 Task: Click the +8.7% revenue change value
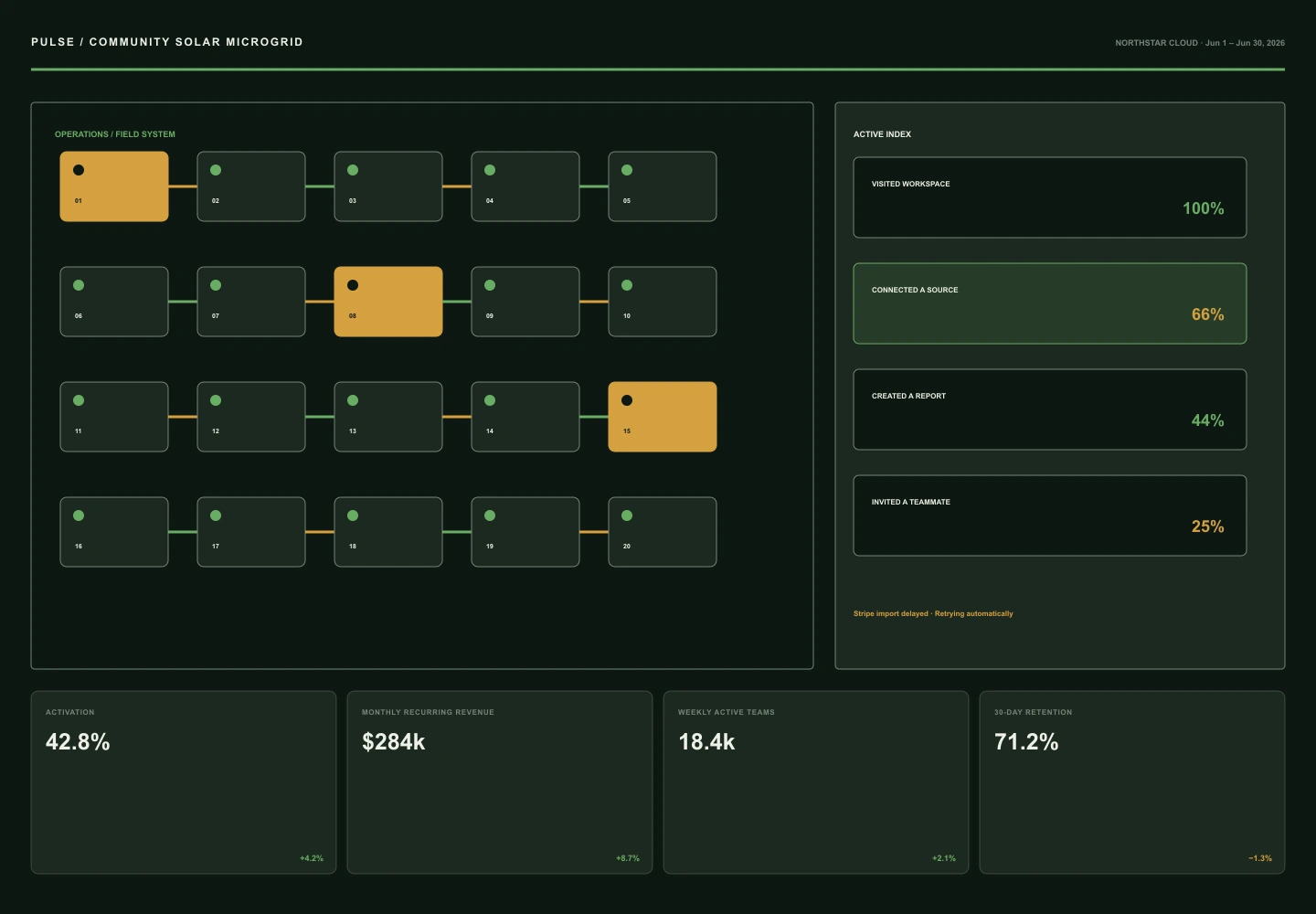(x=628, y=858)
